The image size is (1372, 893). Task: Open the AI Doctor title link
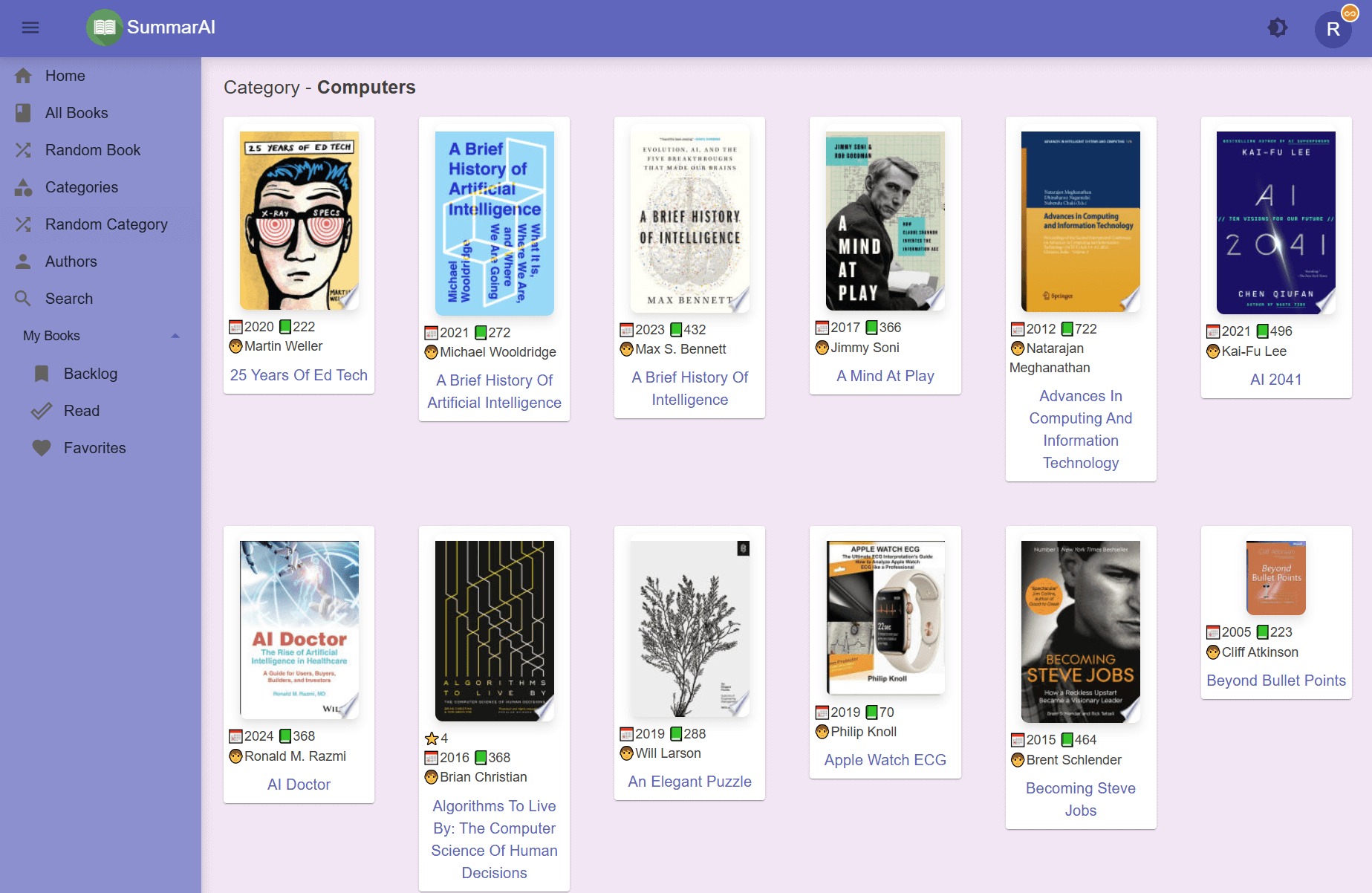tap(299, 785)
